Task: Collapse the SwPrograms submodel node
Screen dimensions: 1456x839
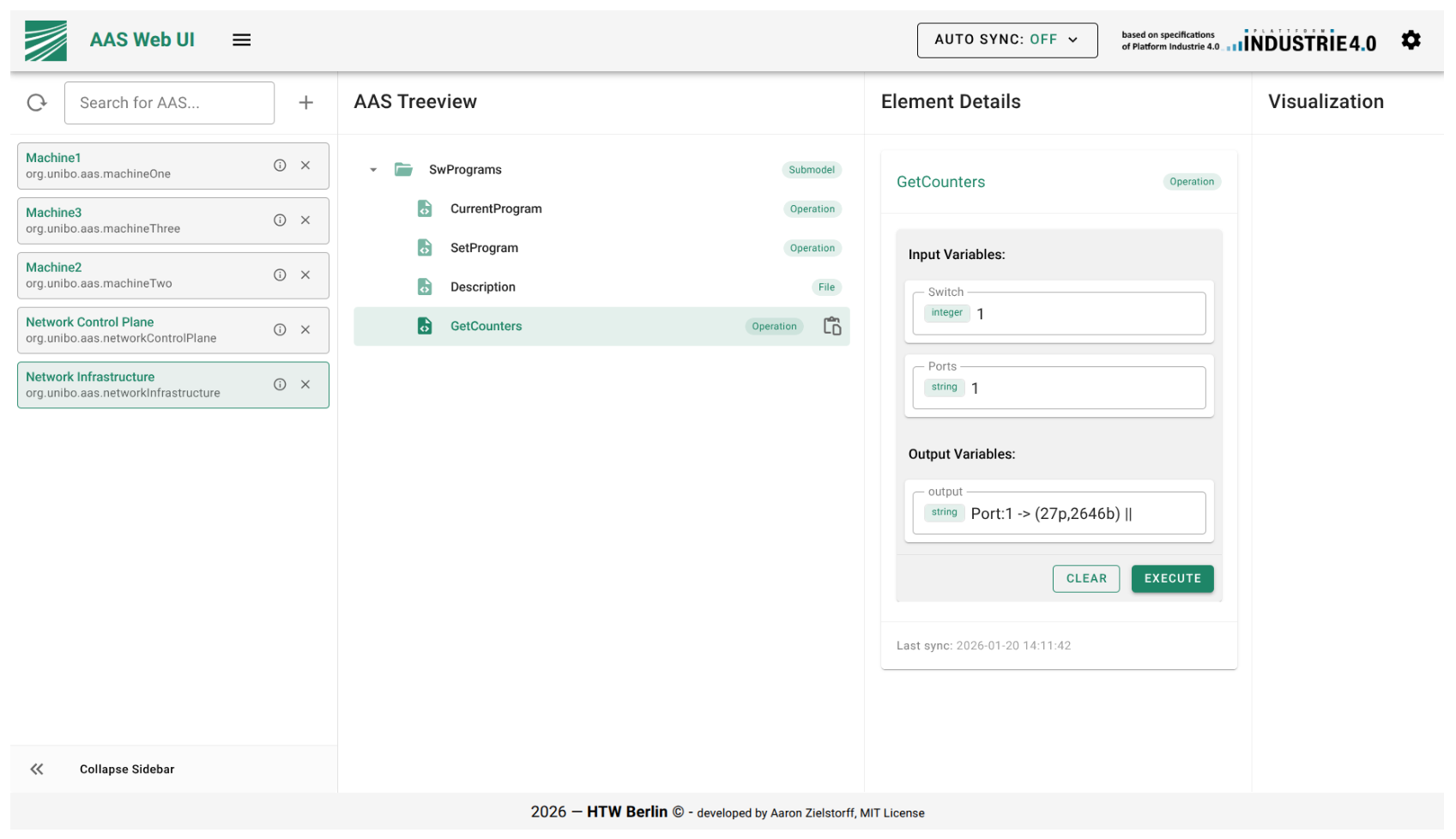Action: pyautogui.click(x=373, y=170)
